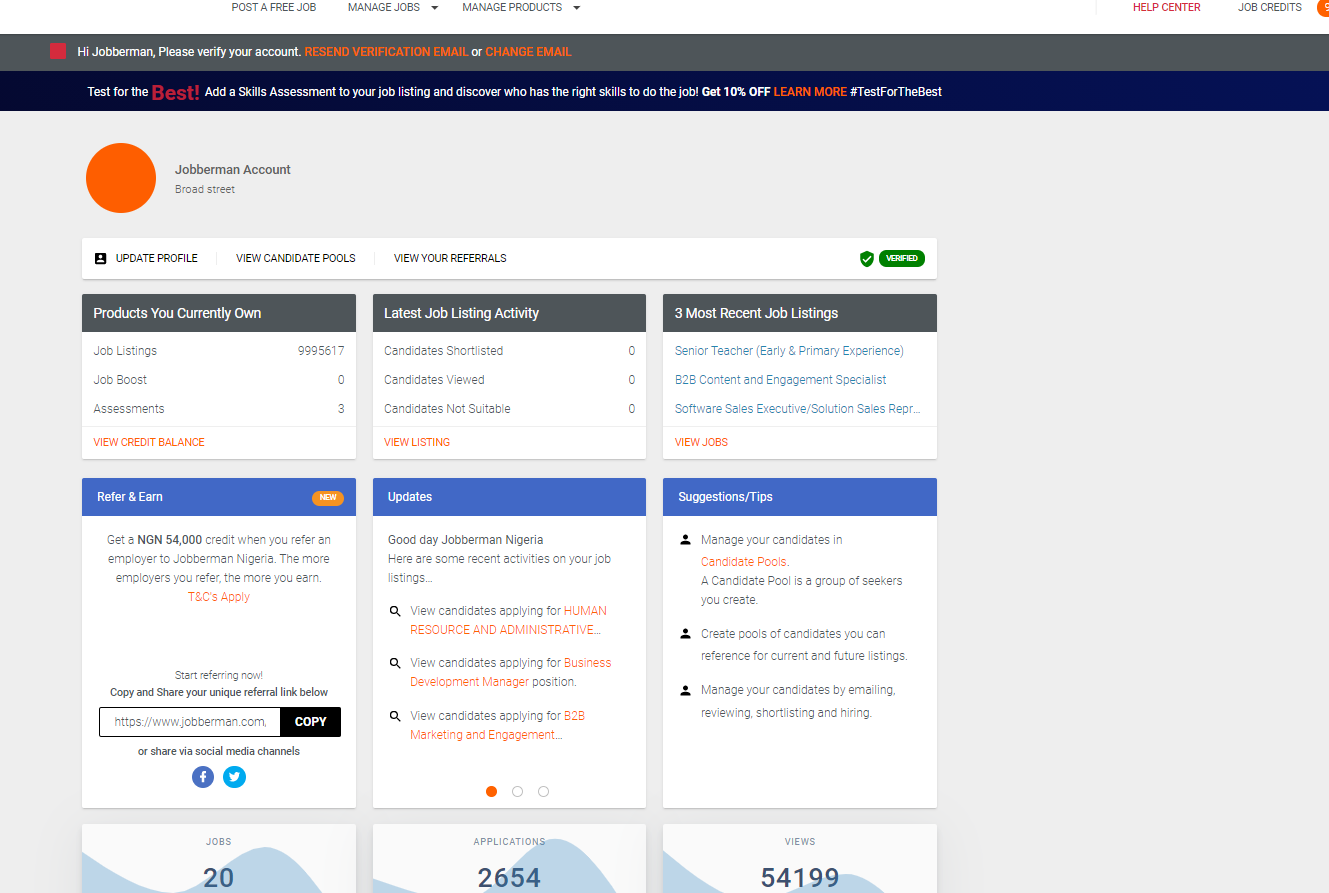
Task: Select first carousel dot in Updates
Action: pos(491,791)
